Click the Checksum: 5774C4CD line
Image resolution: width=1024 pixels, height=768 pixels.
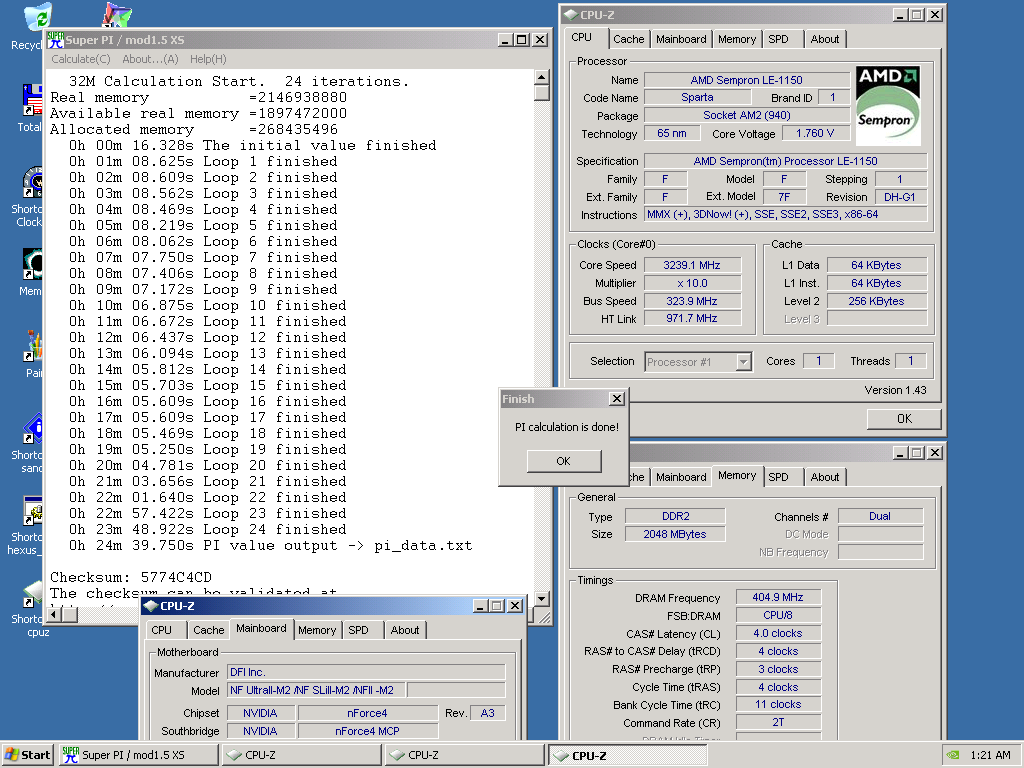(x=131, y=577)
